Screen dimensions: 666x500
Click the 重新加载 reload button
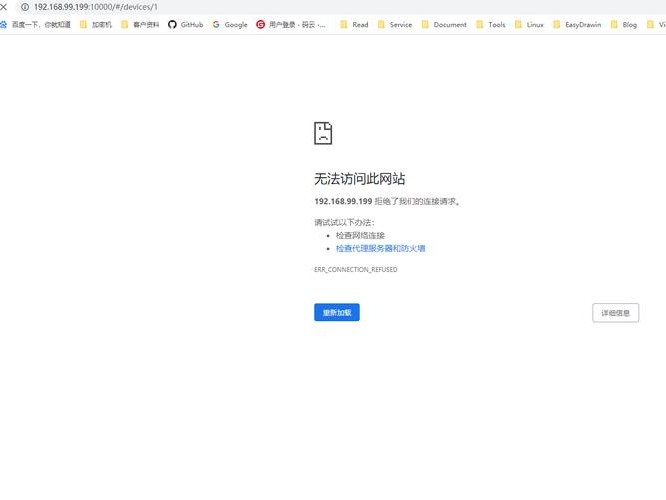(337, 312)
